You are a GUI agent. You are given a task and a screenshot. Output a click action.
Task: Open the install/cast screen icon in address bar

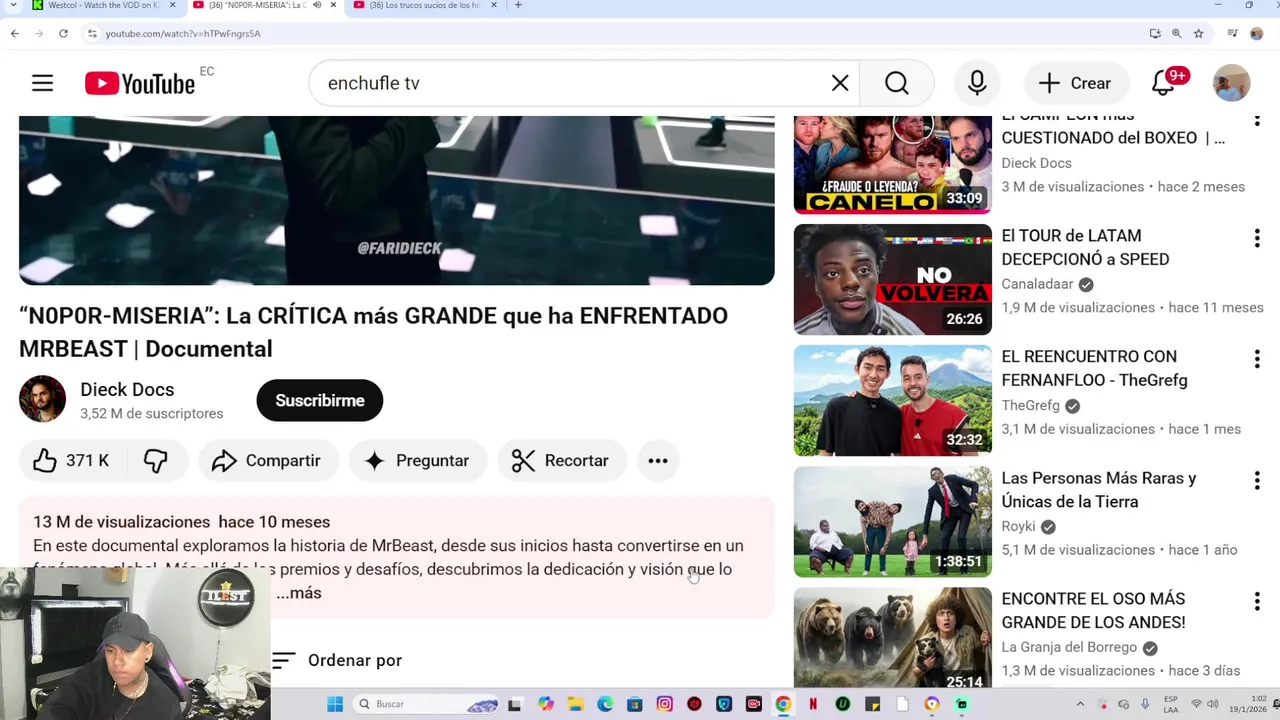coord(1155,33)
